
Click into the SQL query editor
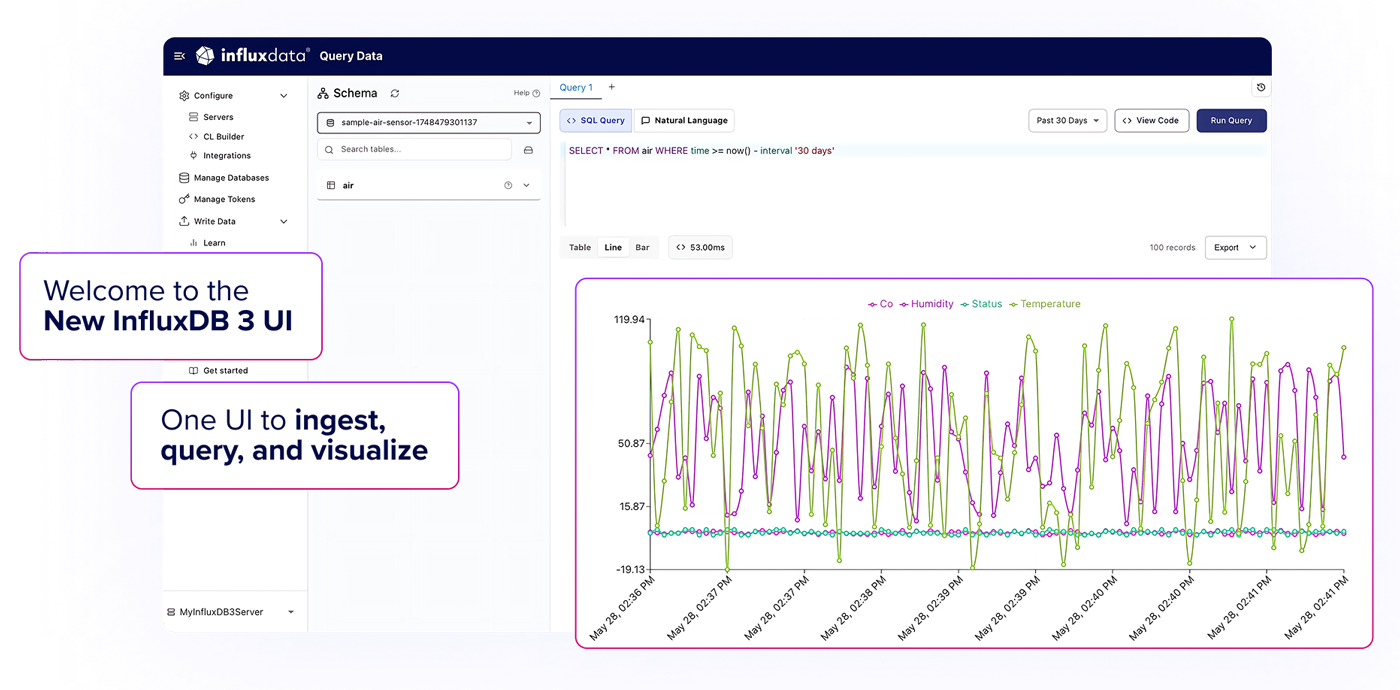[x=915, y=185]
